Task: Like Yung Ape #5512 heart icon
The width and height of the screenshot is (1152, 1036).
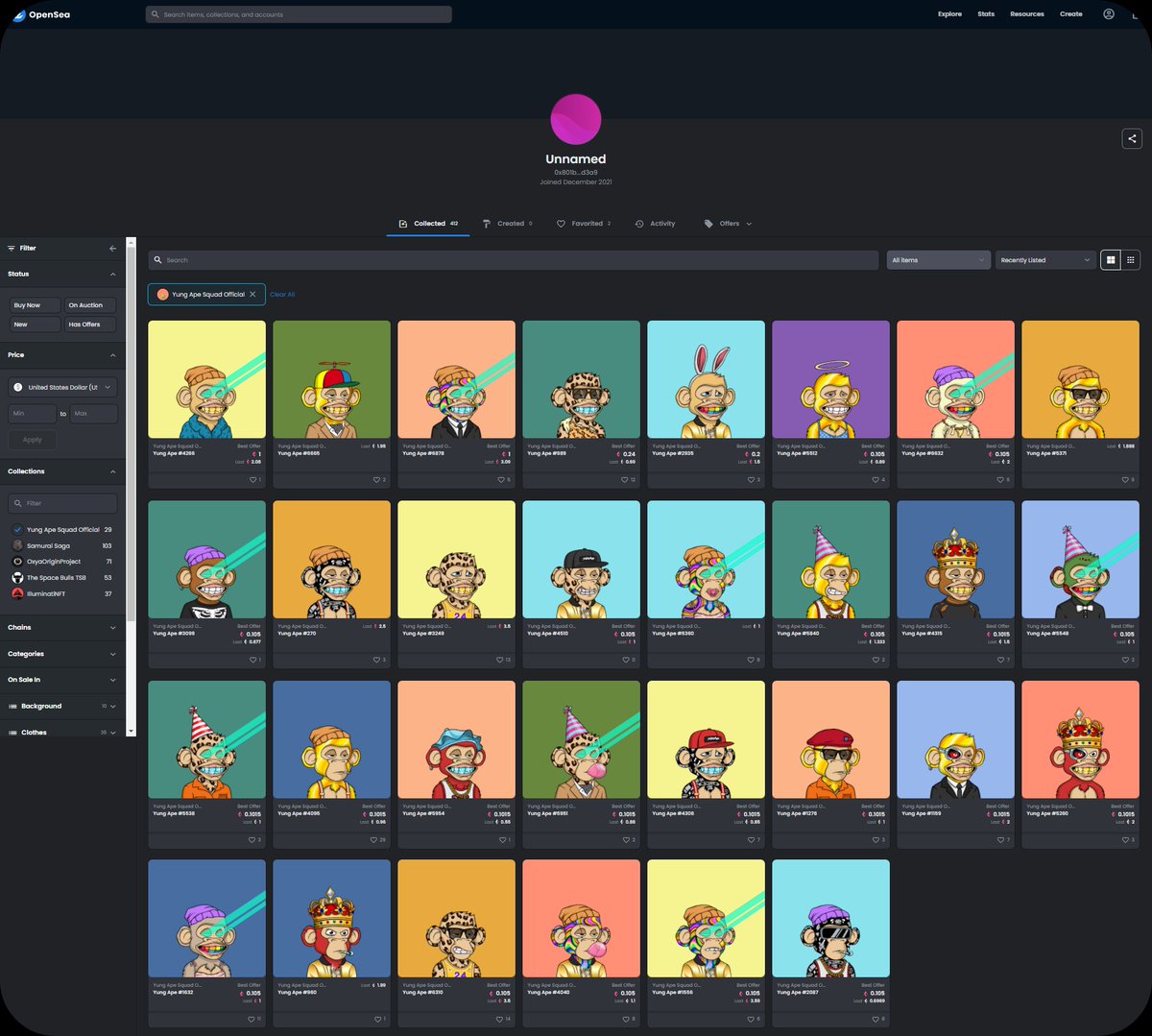Action: 876,479
